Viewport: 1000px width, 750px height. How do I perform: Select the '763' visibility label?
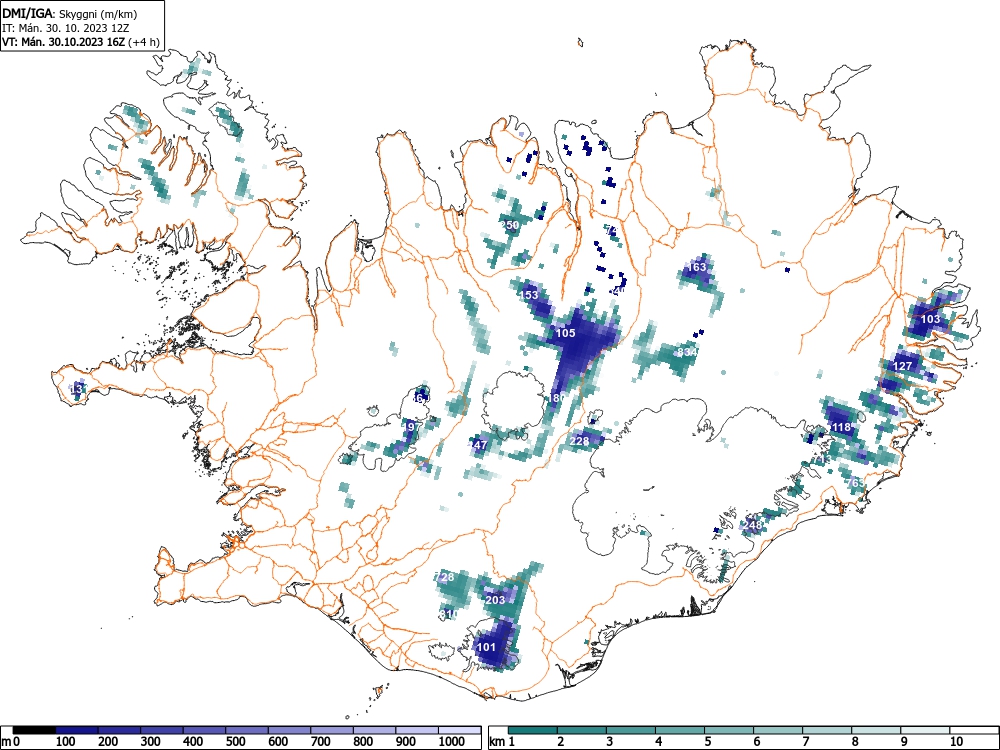coord(856,483)
